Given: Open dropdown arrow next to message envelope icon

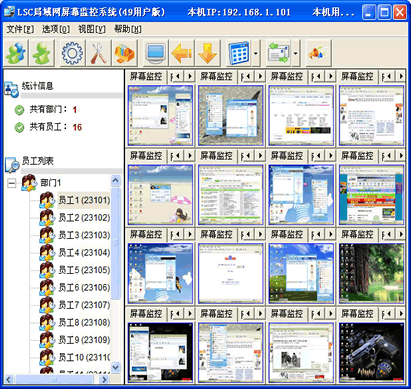Looking at the screenshot, I should tap(296, 53).
